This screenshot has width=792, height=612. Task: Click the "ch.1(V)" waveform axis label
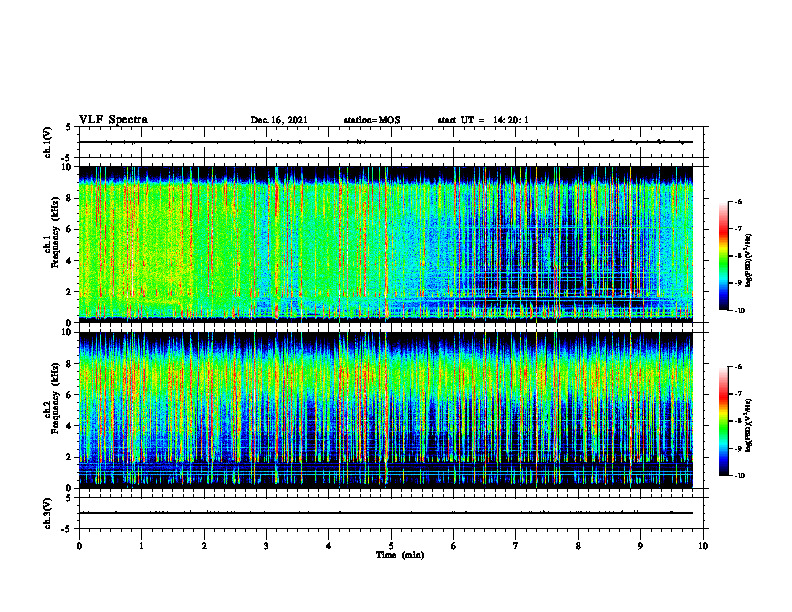pos(47,142)
